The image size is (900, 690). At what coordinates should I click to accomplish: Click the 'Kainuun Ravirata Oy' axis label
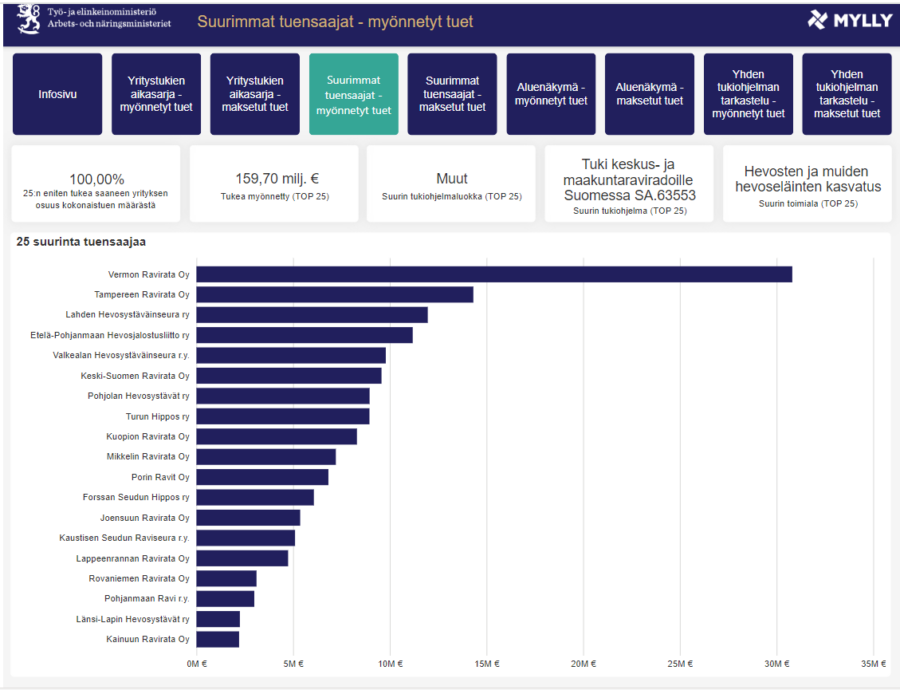(148, 639)
